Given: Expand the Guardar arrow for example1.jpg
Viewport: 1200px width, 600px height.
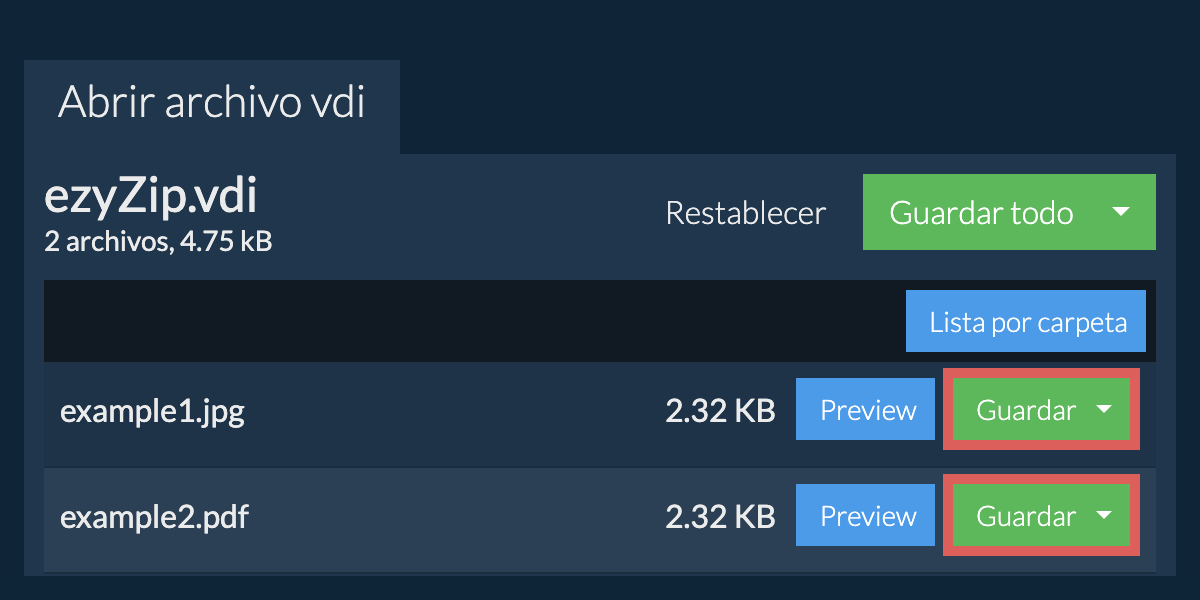Looking at the screenshot, I should (x=1104, y=410).
